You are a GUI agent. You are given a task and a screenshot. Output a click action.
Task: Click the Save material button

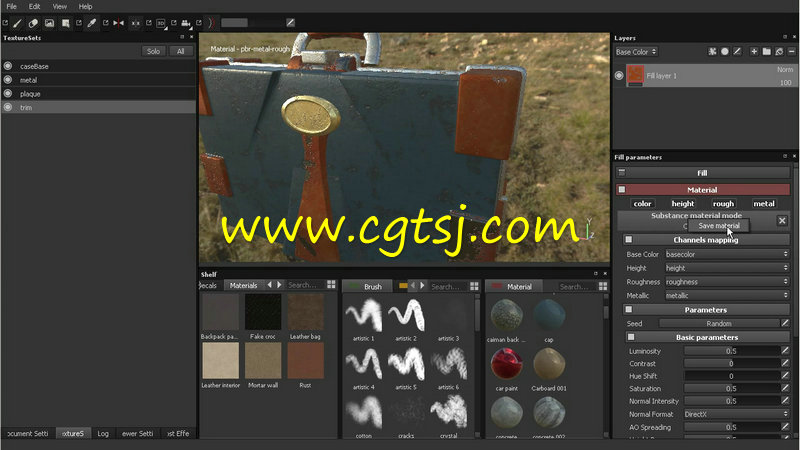point(718,226)
